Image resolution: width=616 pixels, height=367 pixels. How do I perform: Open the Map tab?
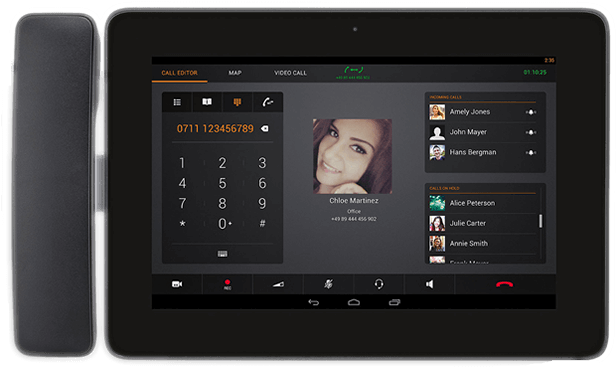coord(235,73)
